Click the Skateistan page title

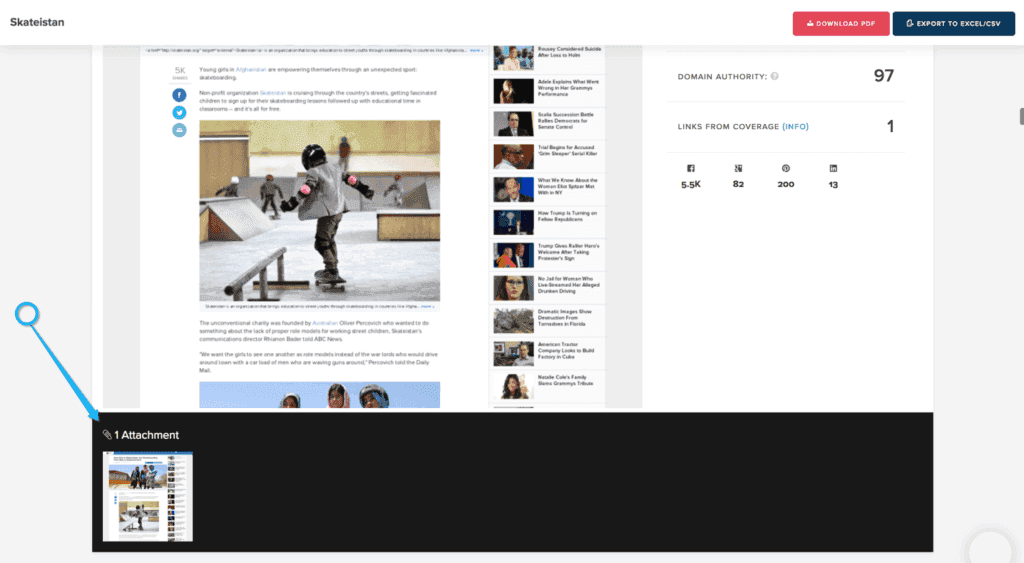[x=37, y=22]
